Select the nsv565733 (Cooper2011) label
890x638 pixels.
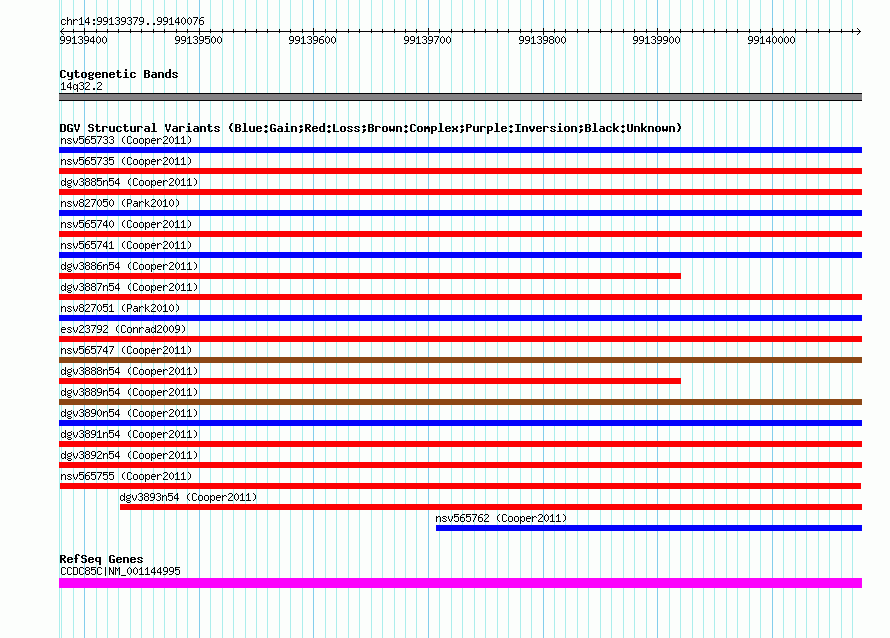click(126, 140)
